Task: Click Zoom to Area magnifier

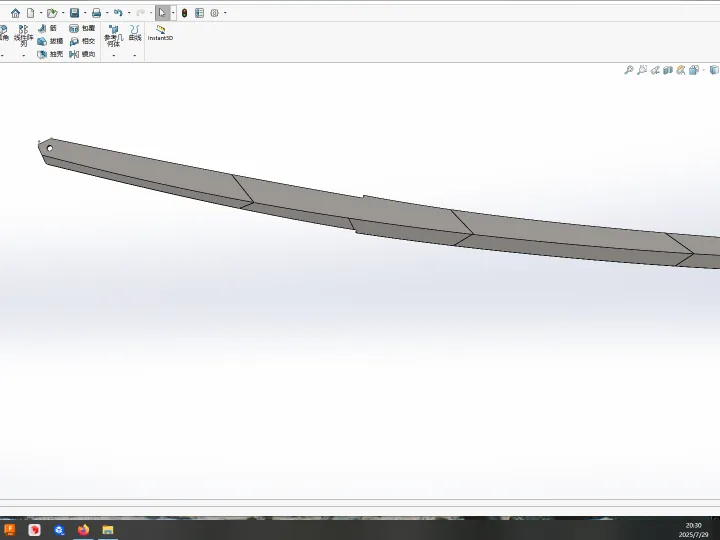Action: point(642,70)
